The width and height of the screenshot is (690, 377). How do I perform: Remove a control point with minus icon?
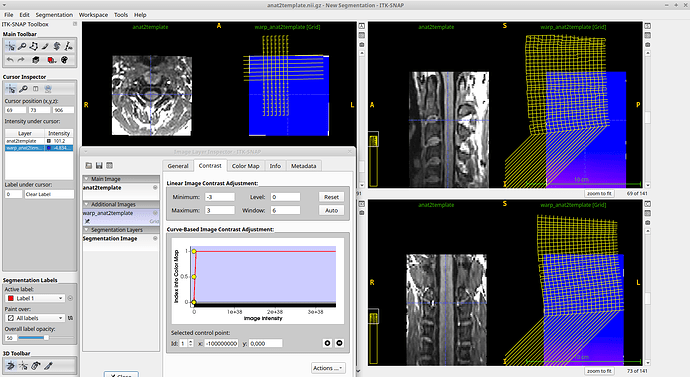click(339, 343)
